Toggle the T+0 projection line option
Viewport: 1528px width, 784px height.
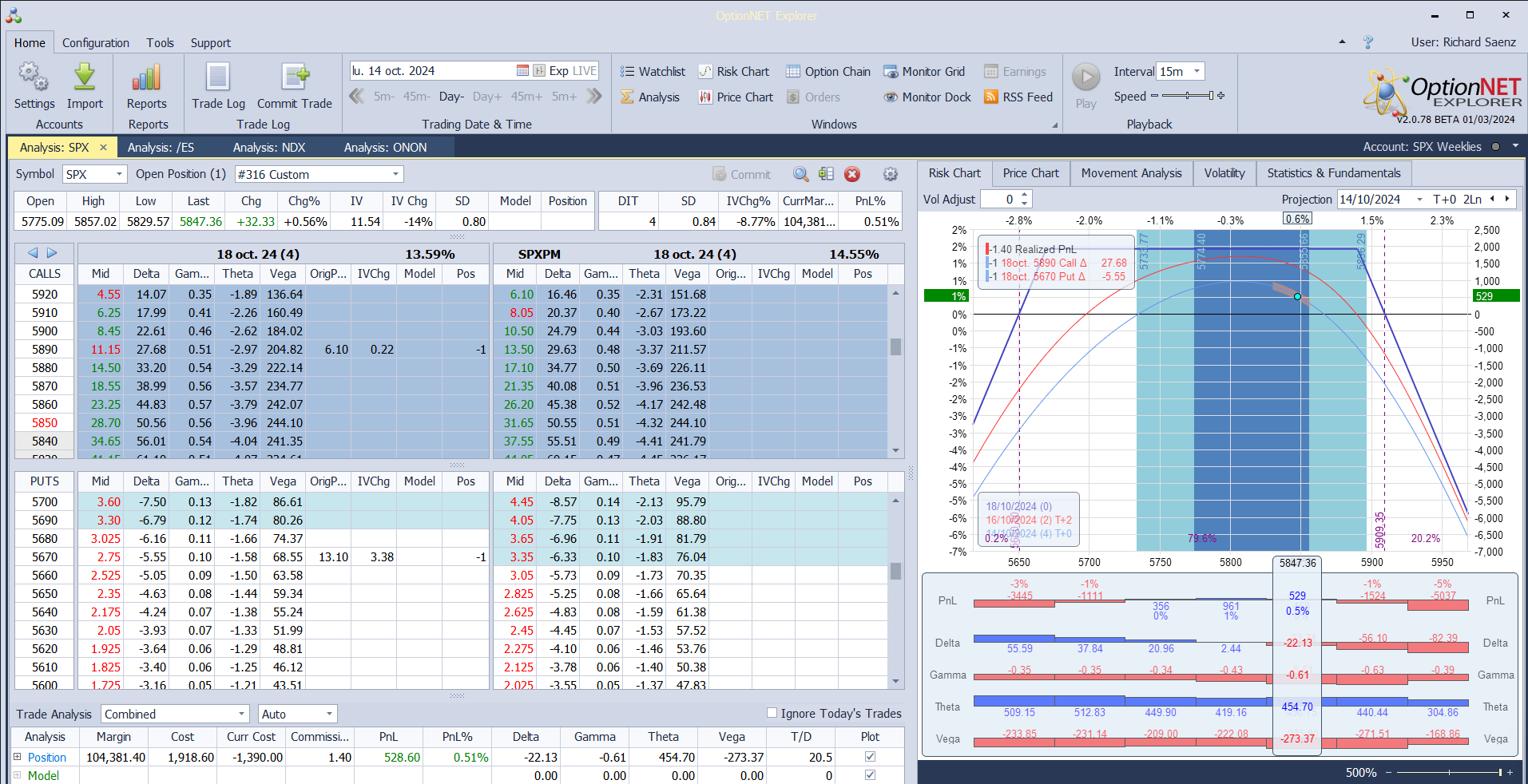click(1444, 200)
